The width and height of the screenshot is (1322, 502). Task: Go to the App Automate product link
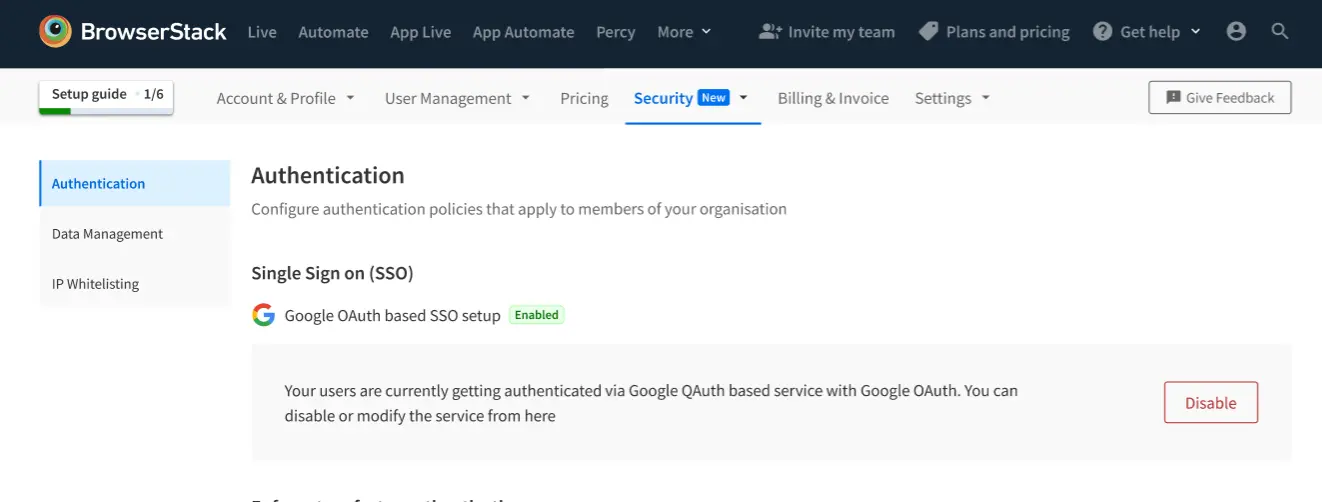coord(523,32)
